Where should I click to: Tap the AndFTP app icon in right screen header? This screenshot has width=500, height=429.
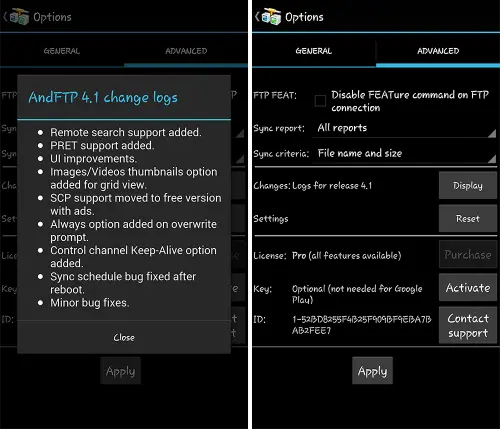click(271, 17)
